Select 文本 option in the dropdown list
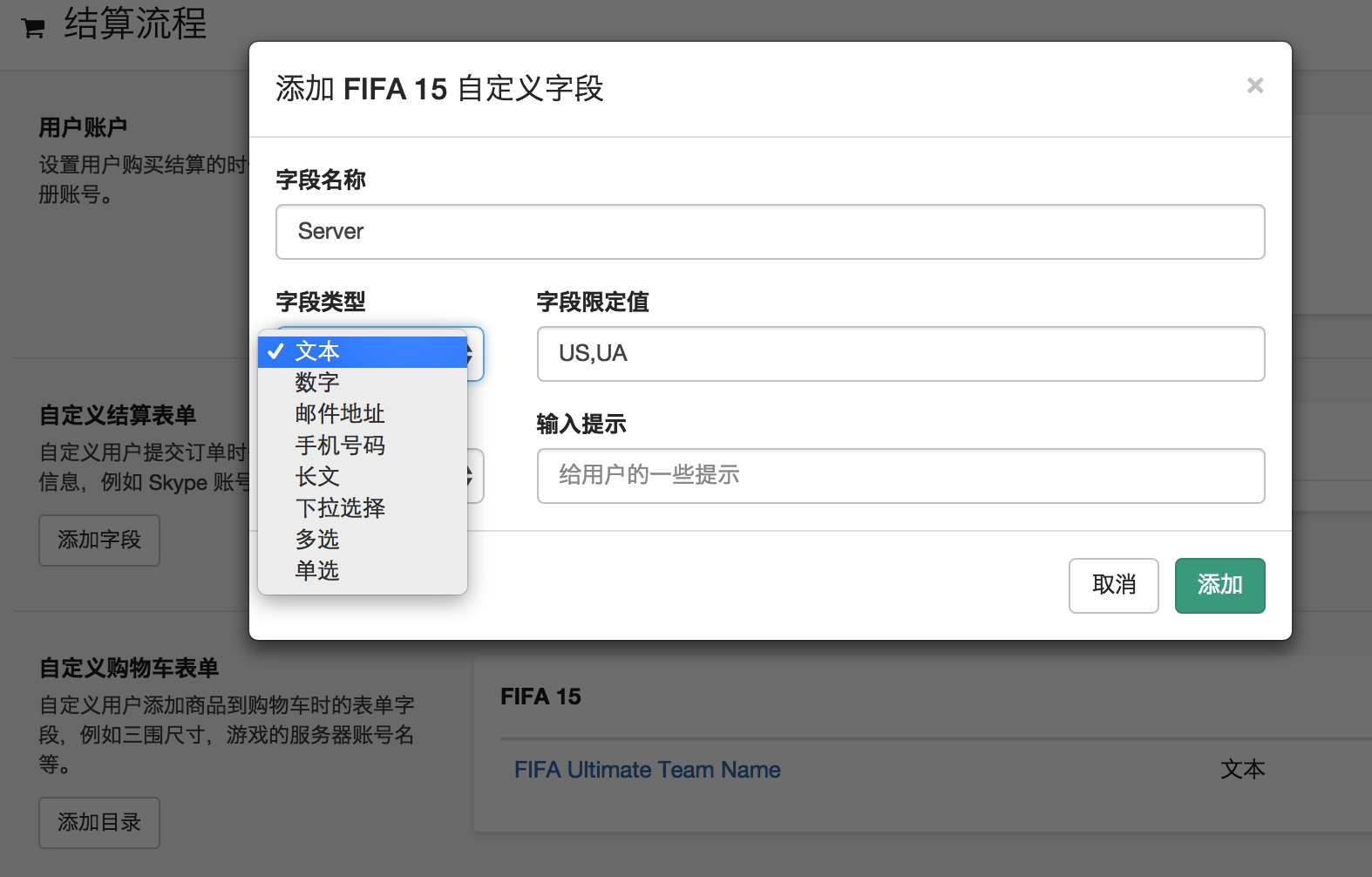 pyautogui.click(x=316, y=351)
